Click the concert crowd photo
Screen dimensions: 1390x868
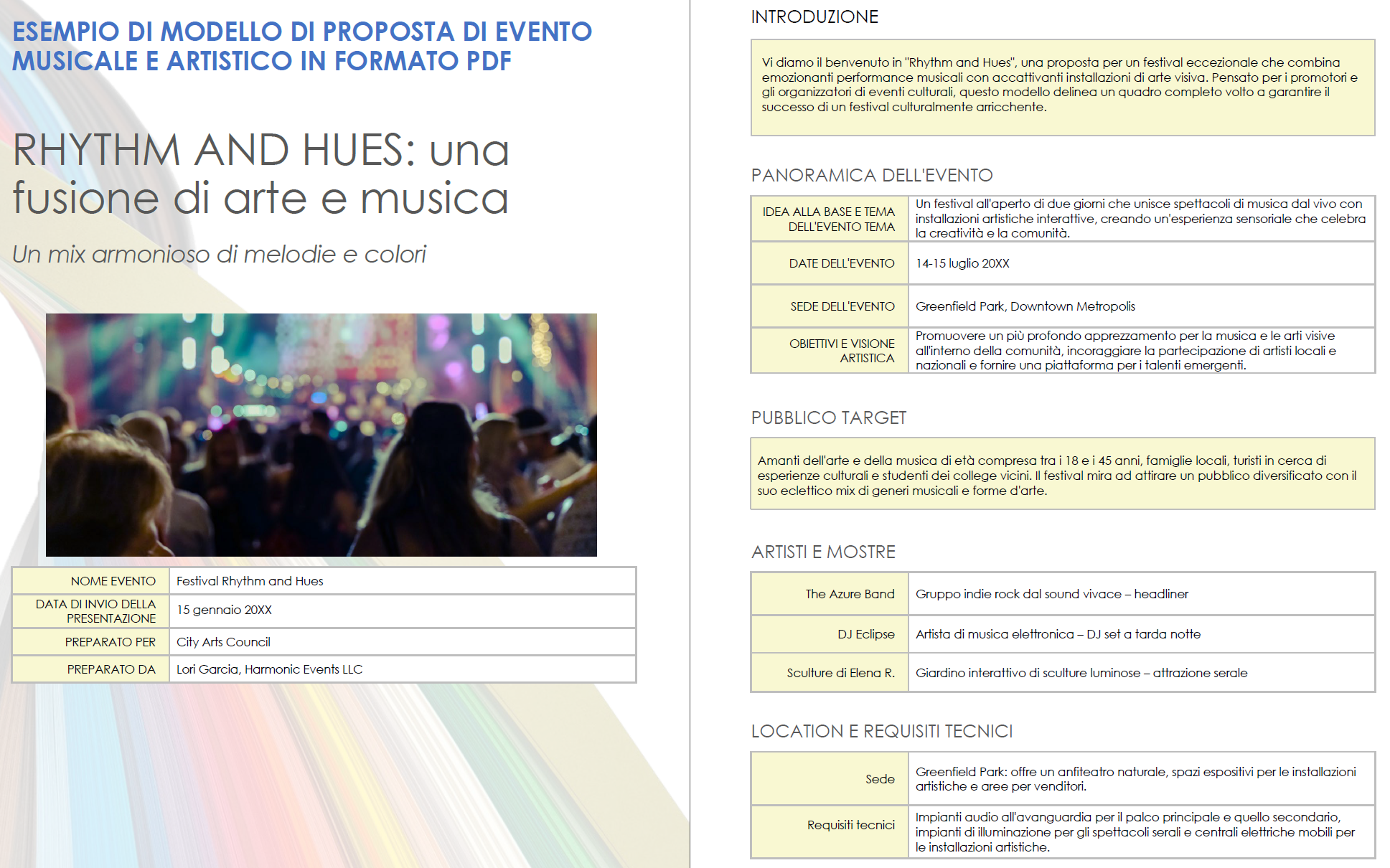point(321,435)
